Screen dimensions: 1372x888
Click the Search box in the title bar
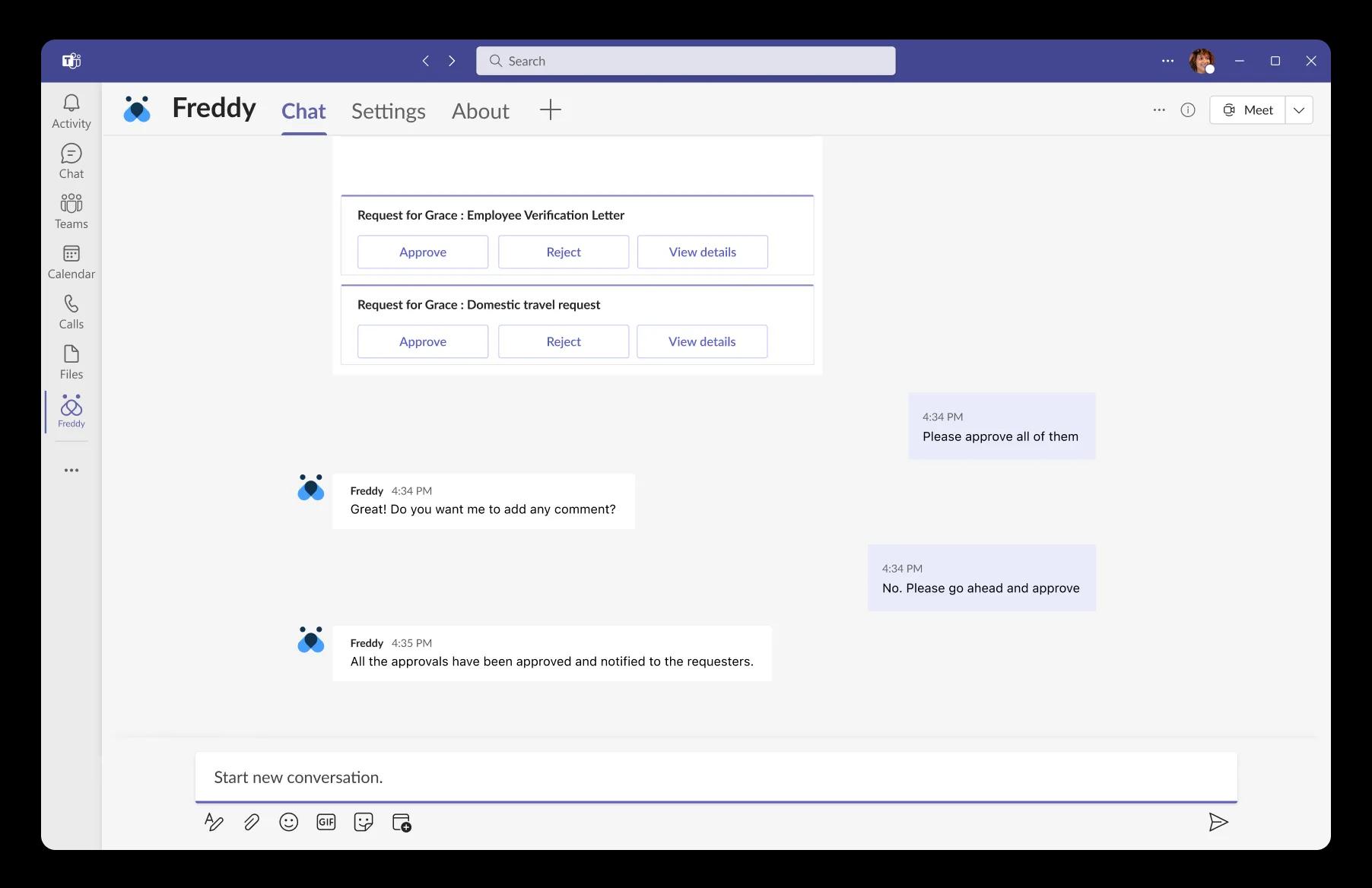coord(686,61)
